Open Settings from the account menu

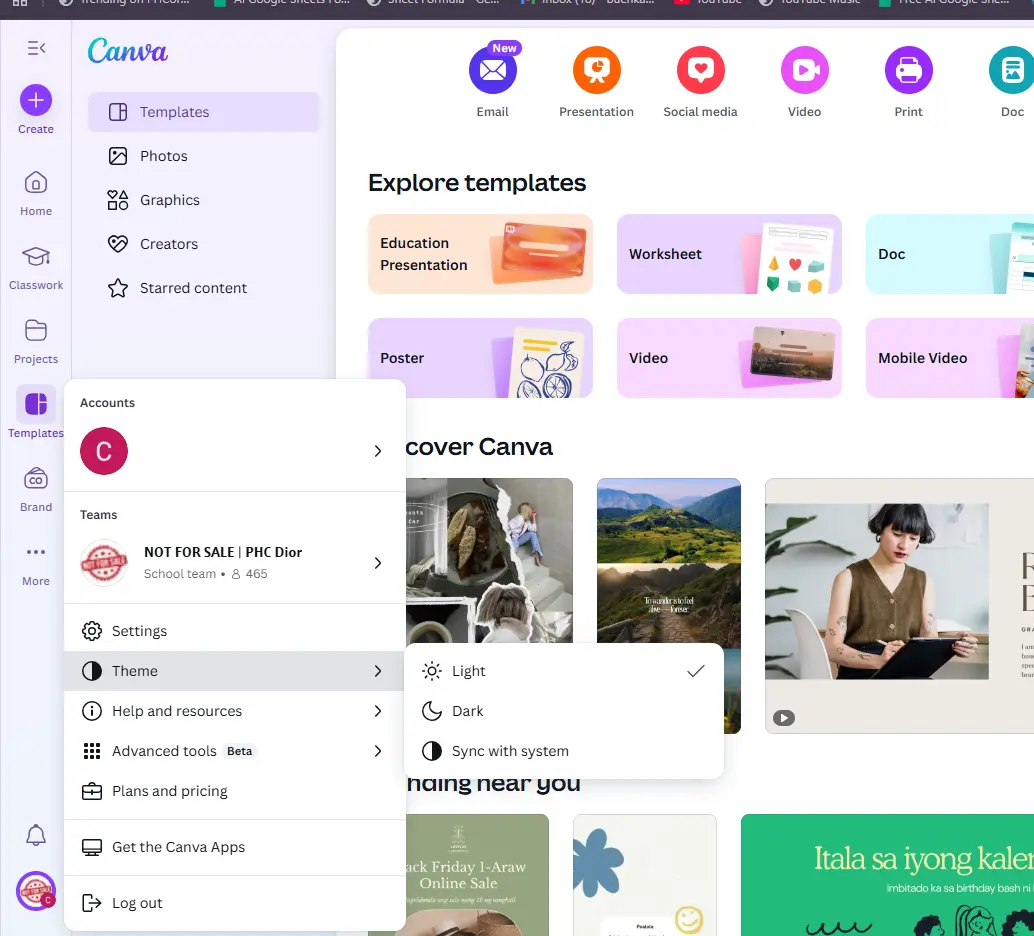pyautogui.click(x=234, y=631)
